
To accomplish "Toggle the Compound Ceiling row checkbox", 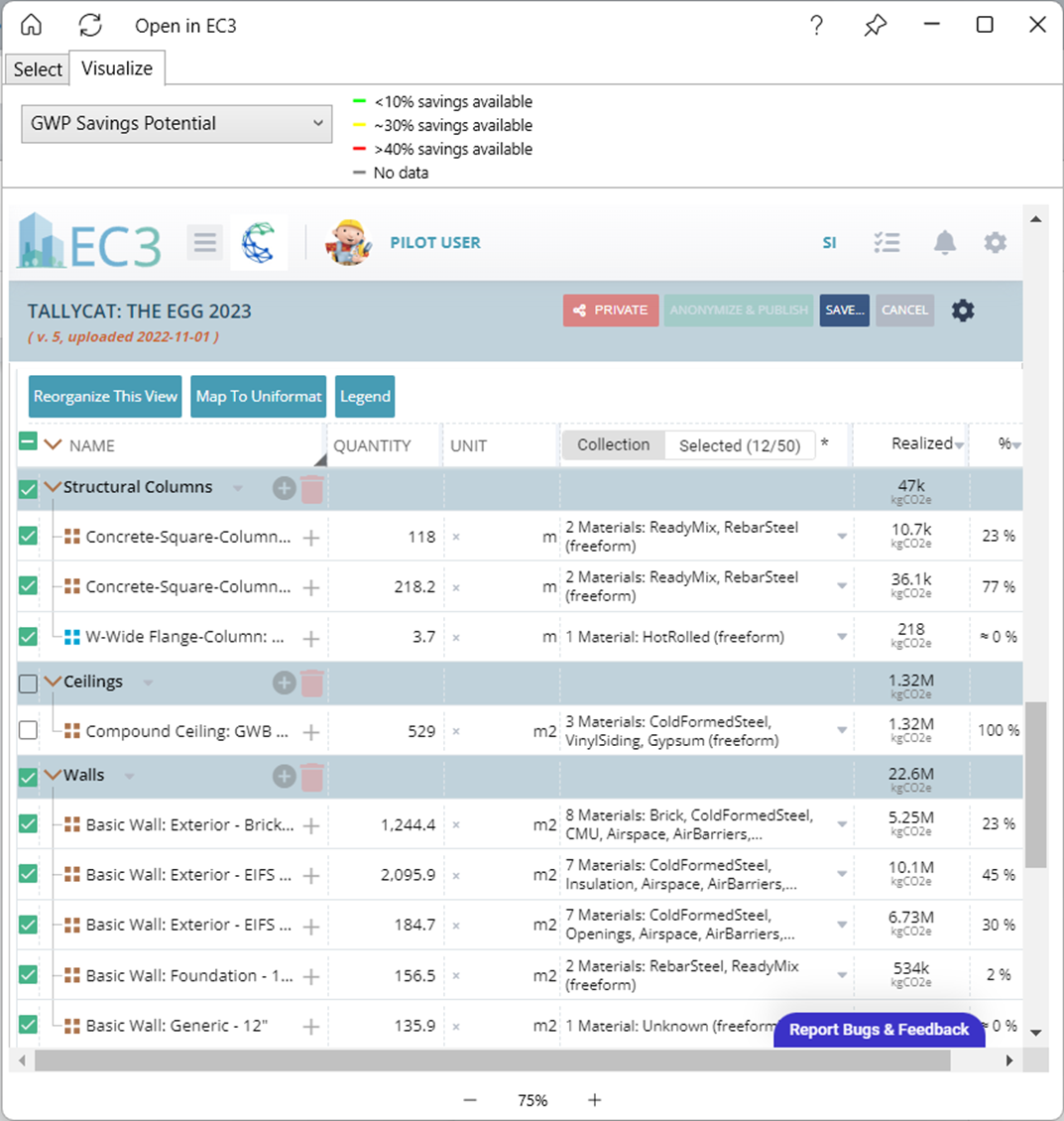I will pyautogui.click(x=29, y=730).
